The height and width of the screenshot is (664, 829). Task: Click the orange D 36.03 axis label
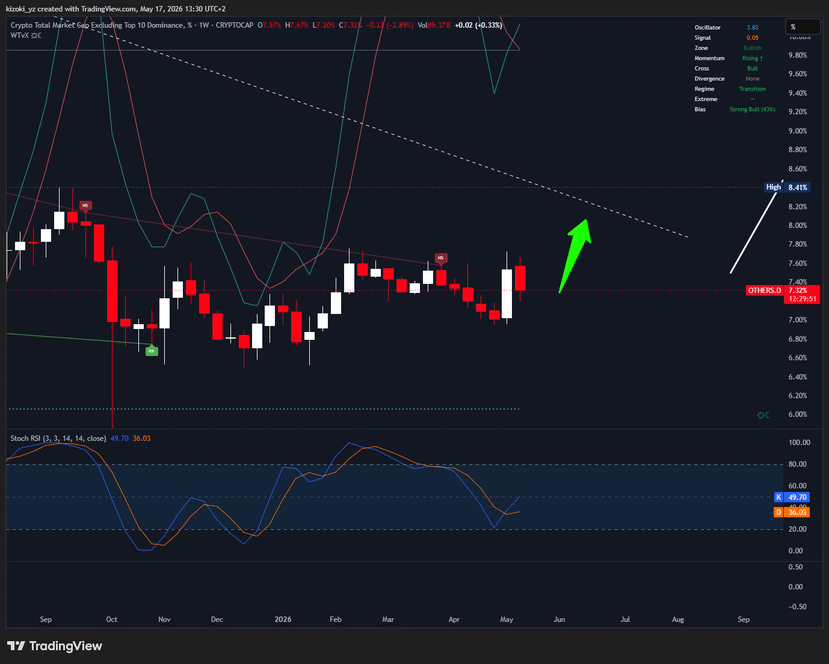click(x=791, y=512)
